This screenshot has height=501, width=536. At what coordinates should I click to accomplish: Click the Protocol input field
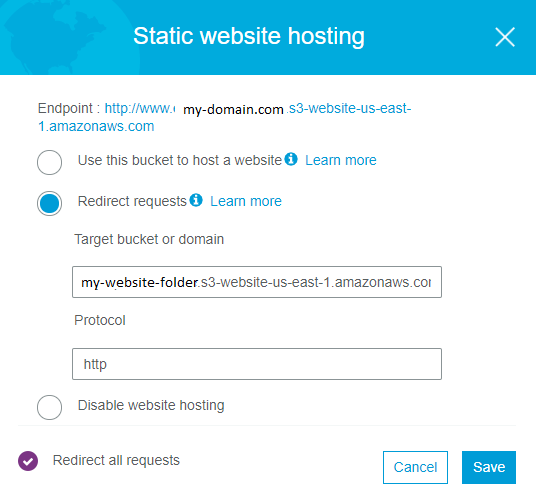257,364
